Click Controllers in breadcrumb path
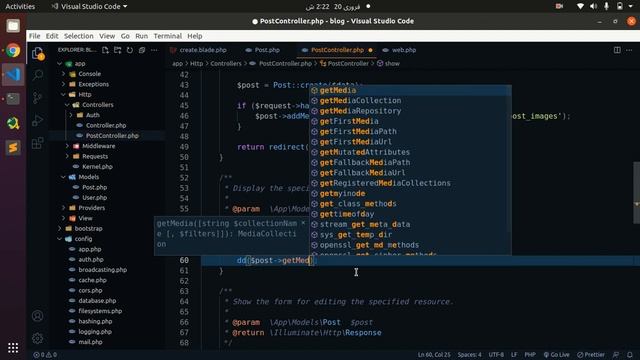The image size is (640, 360). click(226, 64)
